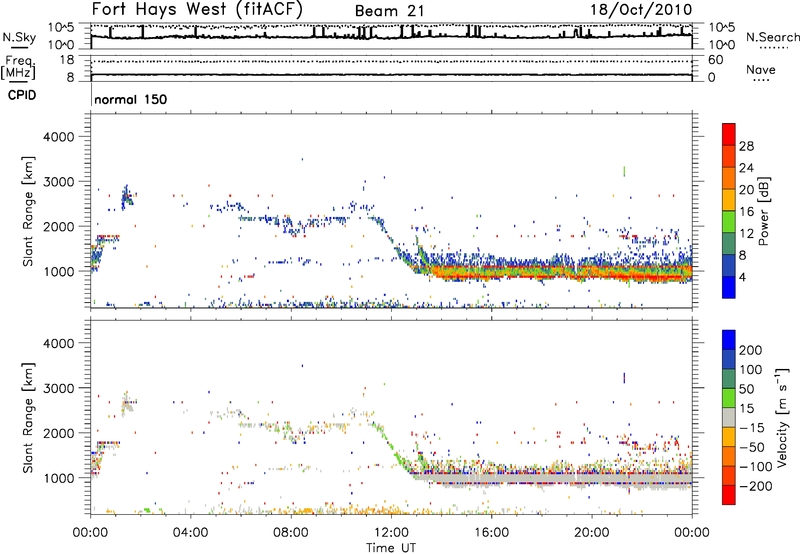Select '1000' range tick in velocity panel

59,478
